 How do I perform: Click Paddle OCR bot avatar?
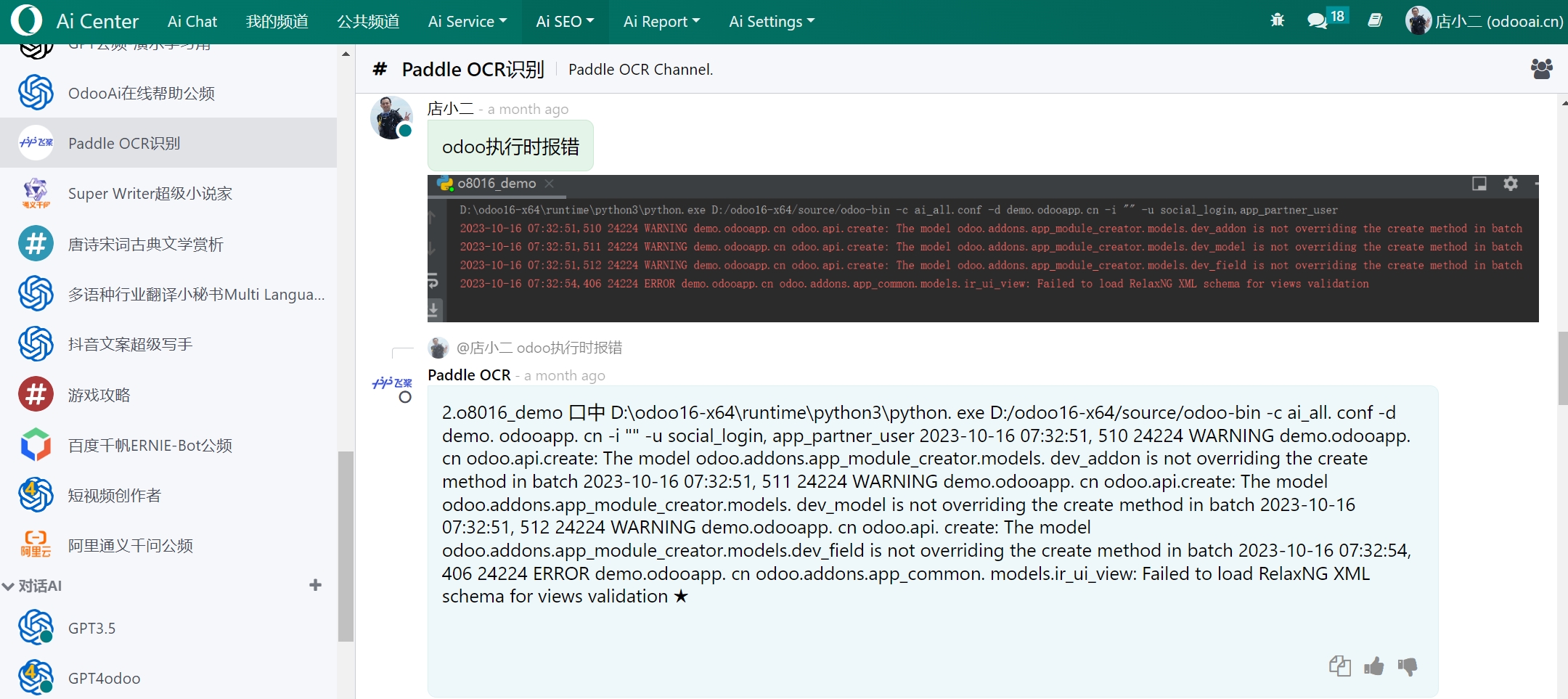392,383
